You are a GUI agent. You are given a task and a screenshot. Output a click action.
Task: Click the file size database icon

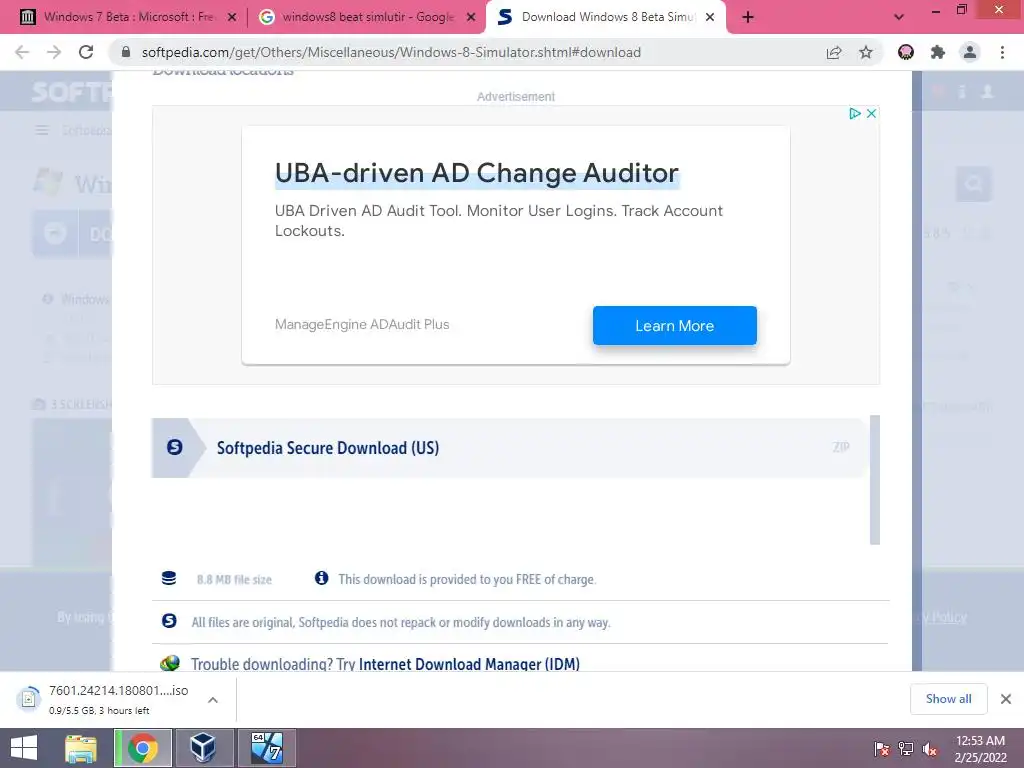[168, 578]
